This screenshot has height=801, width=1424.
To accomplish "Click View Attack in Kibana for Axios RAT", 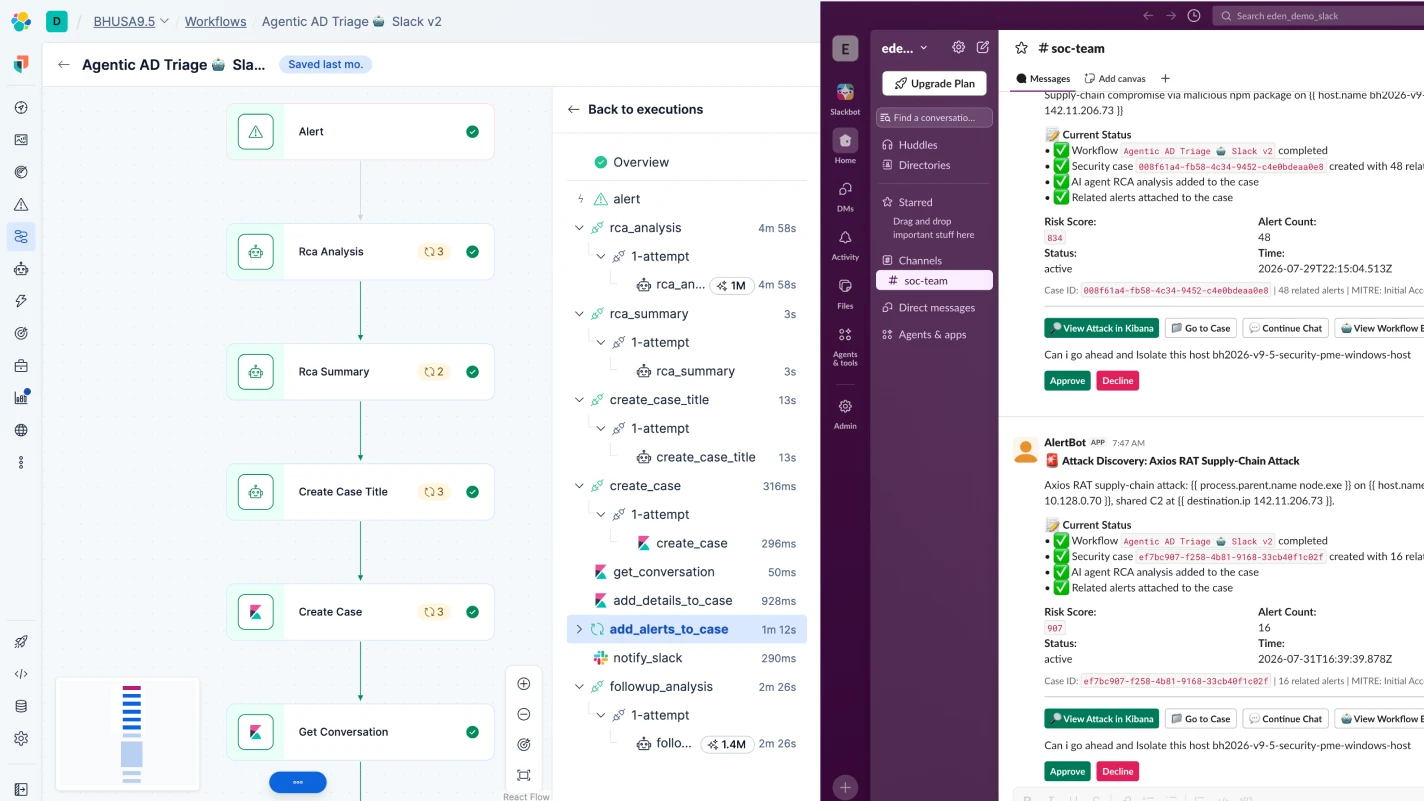I will [x=1101, y=718].
